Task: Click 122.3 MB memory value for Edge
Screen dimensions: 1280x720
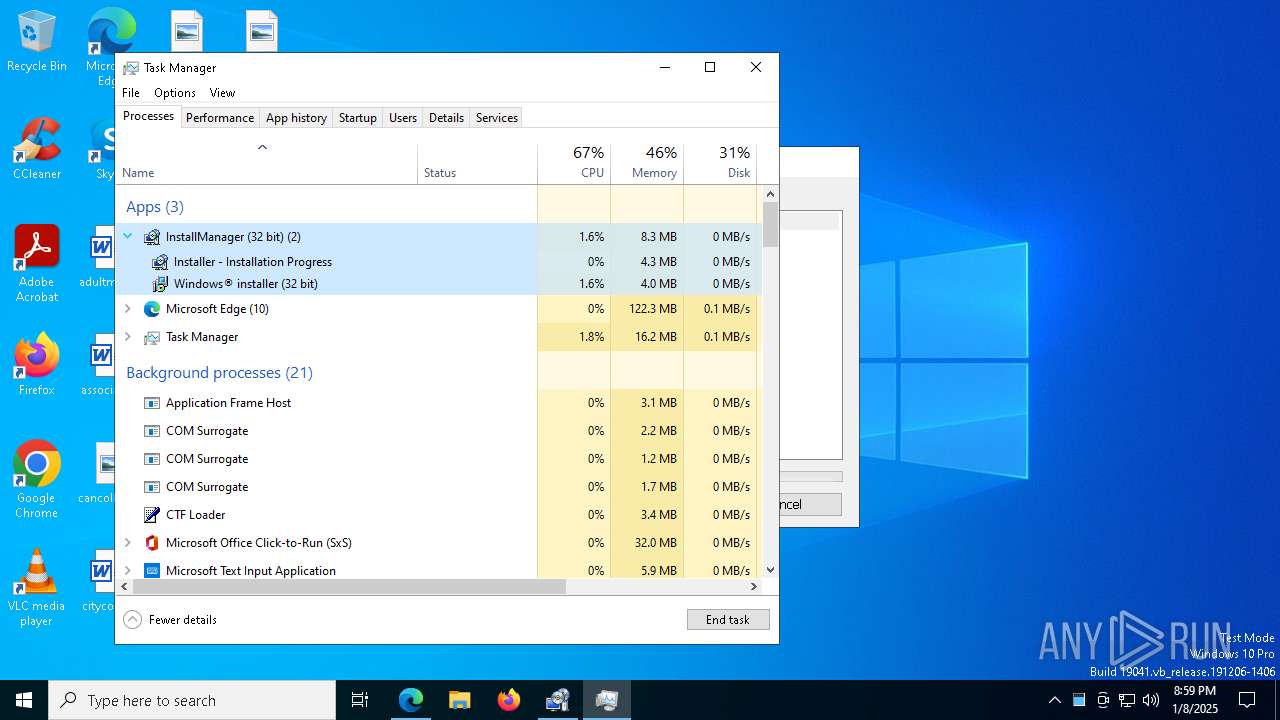Action: point(655,309)
